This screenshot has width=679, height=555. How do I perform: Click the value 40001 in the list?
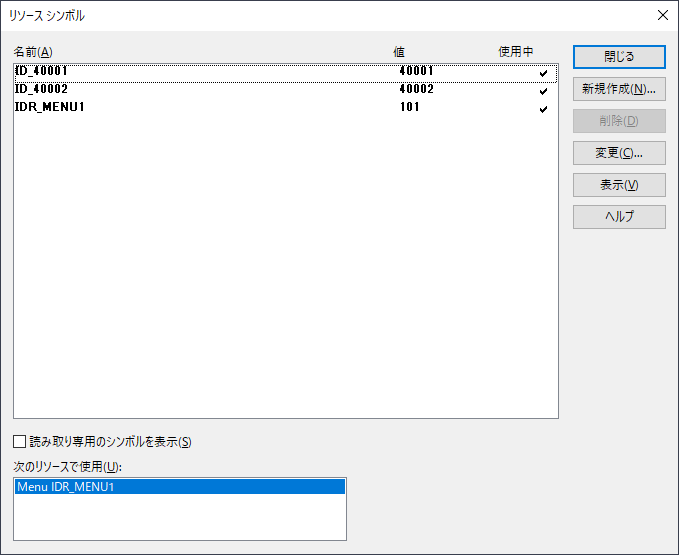416,72
